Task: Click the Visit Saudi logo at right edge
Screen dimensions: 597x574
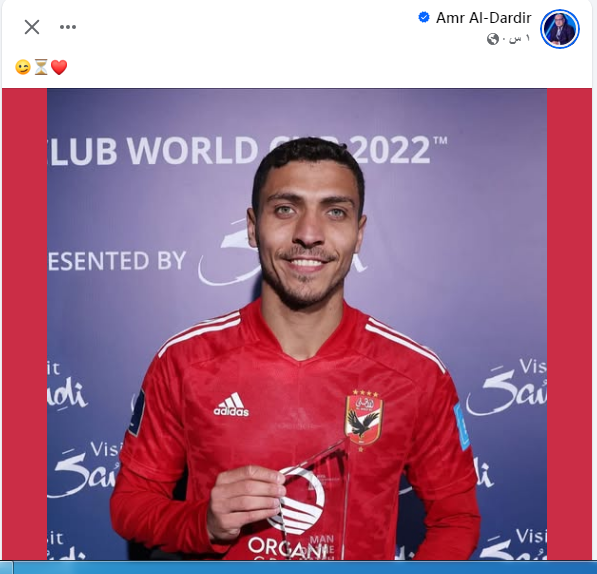Action: [508, 388]
